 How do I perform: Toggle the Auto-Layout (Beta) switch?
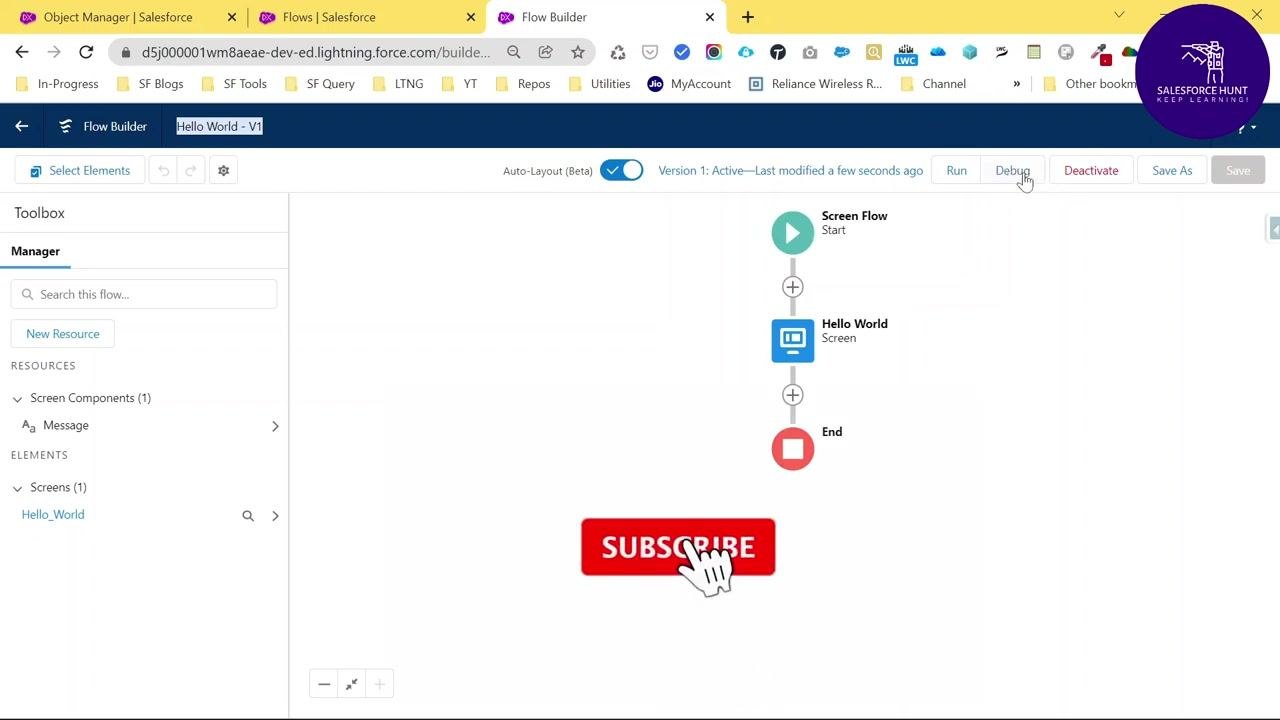(x=621, y=170)
